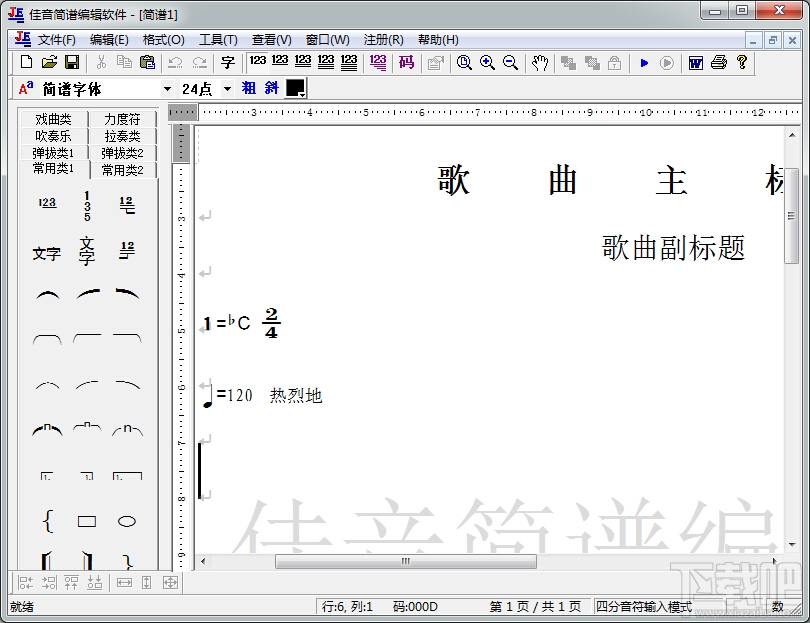The width and height of the screenshot is (810, 623).
Task: Open the 查看(V) menu
Action: pyautogui.click(x=272, y=40)
